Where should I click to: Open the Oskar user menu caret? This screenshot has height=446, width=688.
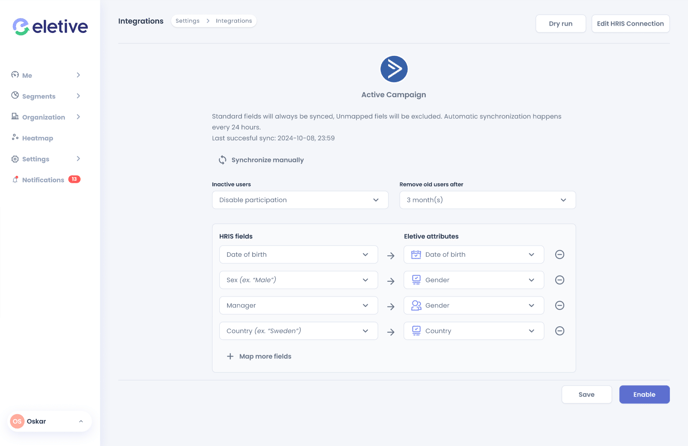81,421
